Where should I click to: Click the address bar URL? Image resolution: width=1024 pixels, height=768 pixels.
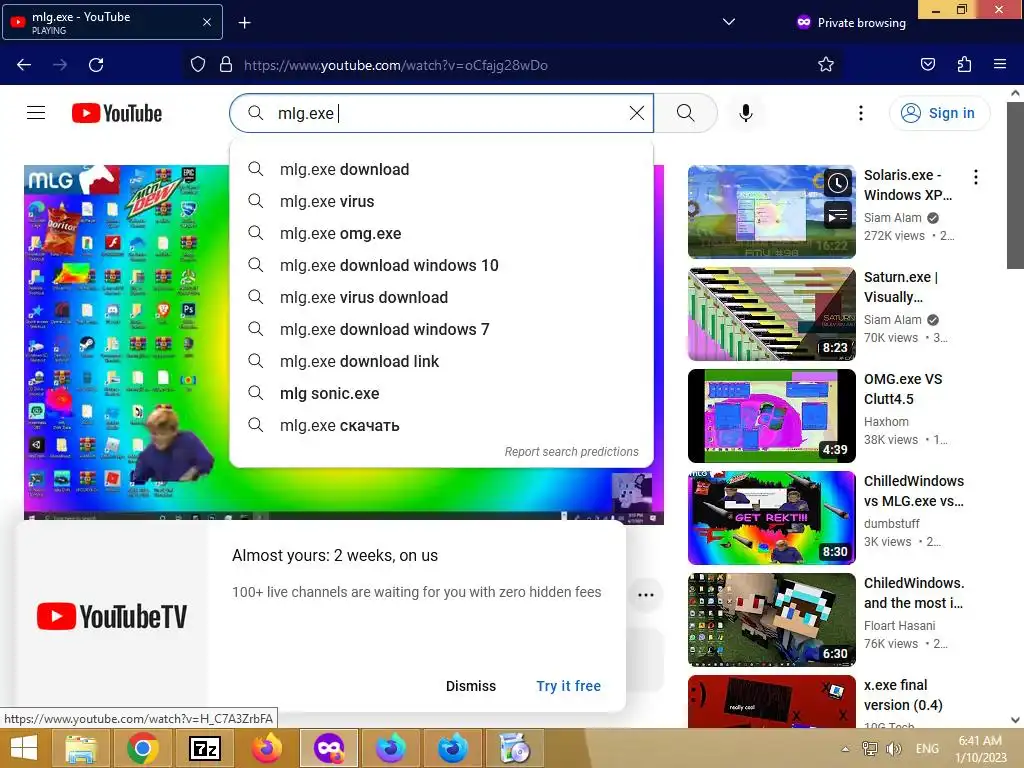click(x=396, y=65)
